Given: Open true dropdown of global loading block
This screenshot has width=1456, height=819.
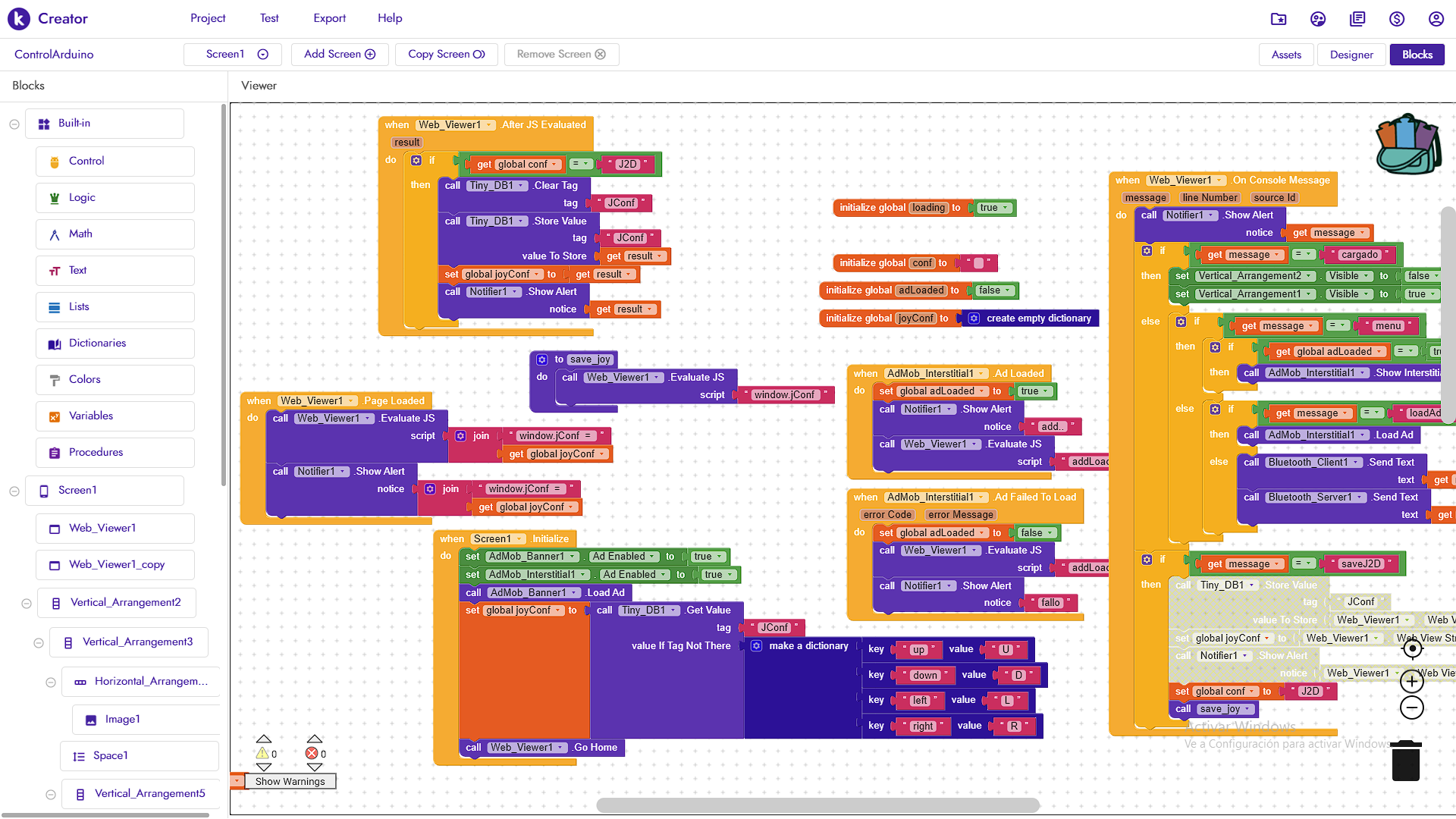Looking at the screenshot, I should [x=994, y=208].
